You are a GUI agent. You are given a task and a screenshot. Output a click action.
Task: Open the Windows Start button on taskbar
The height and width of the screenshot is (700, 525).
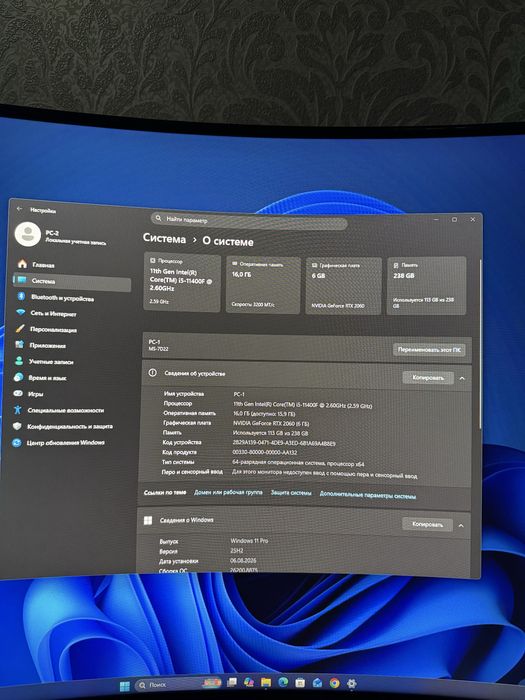(x=125, y=686)
